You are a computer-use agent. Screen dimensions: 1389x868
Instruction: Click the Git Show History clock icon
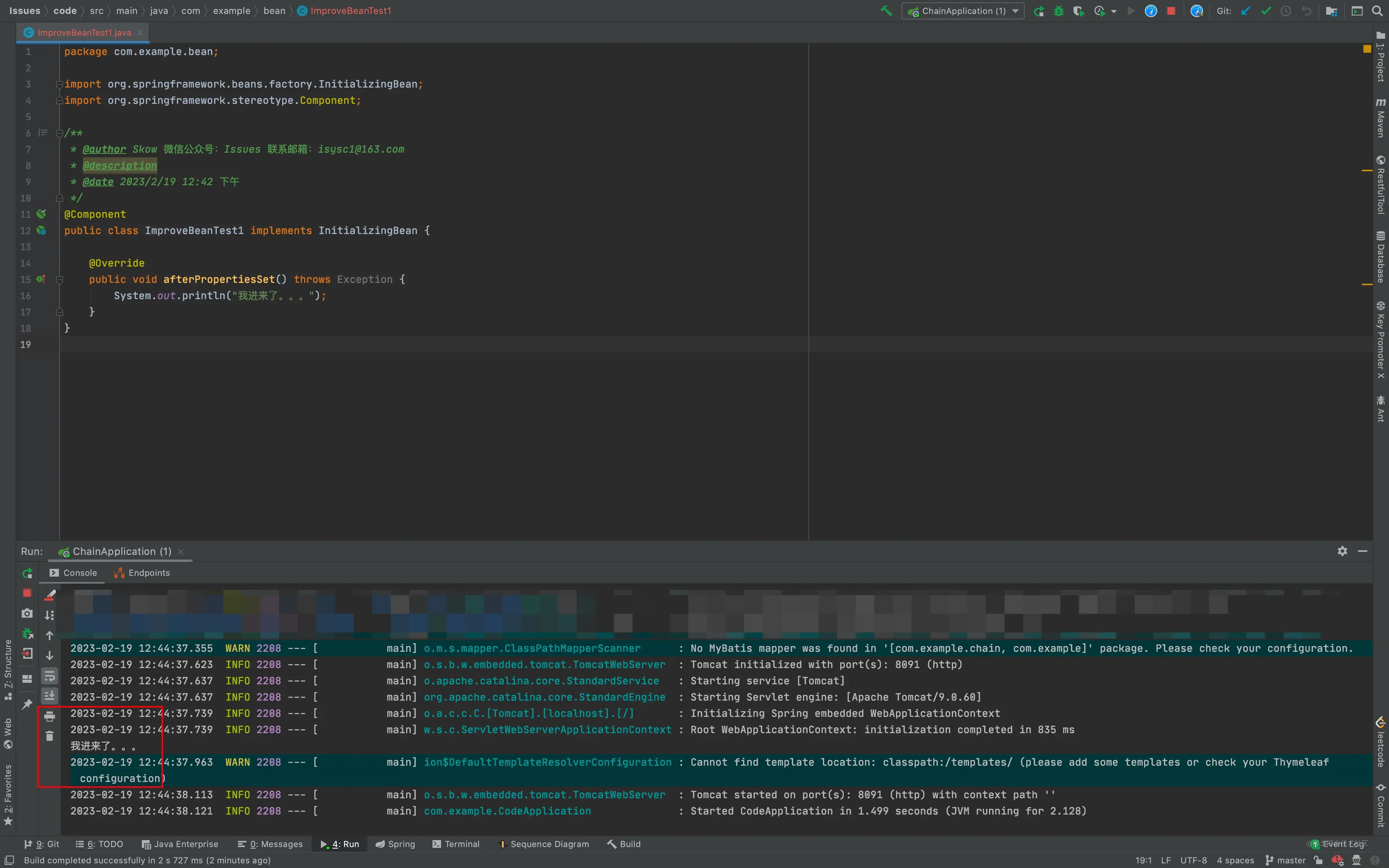1286,11
